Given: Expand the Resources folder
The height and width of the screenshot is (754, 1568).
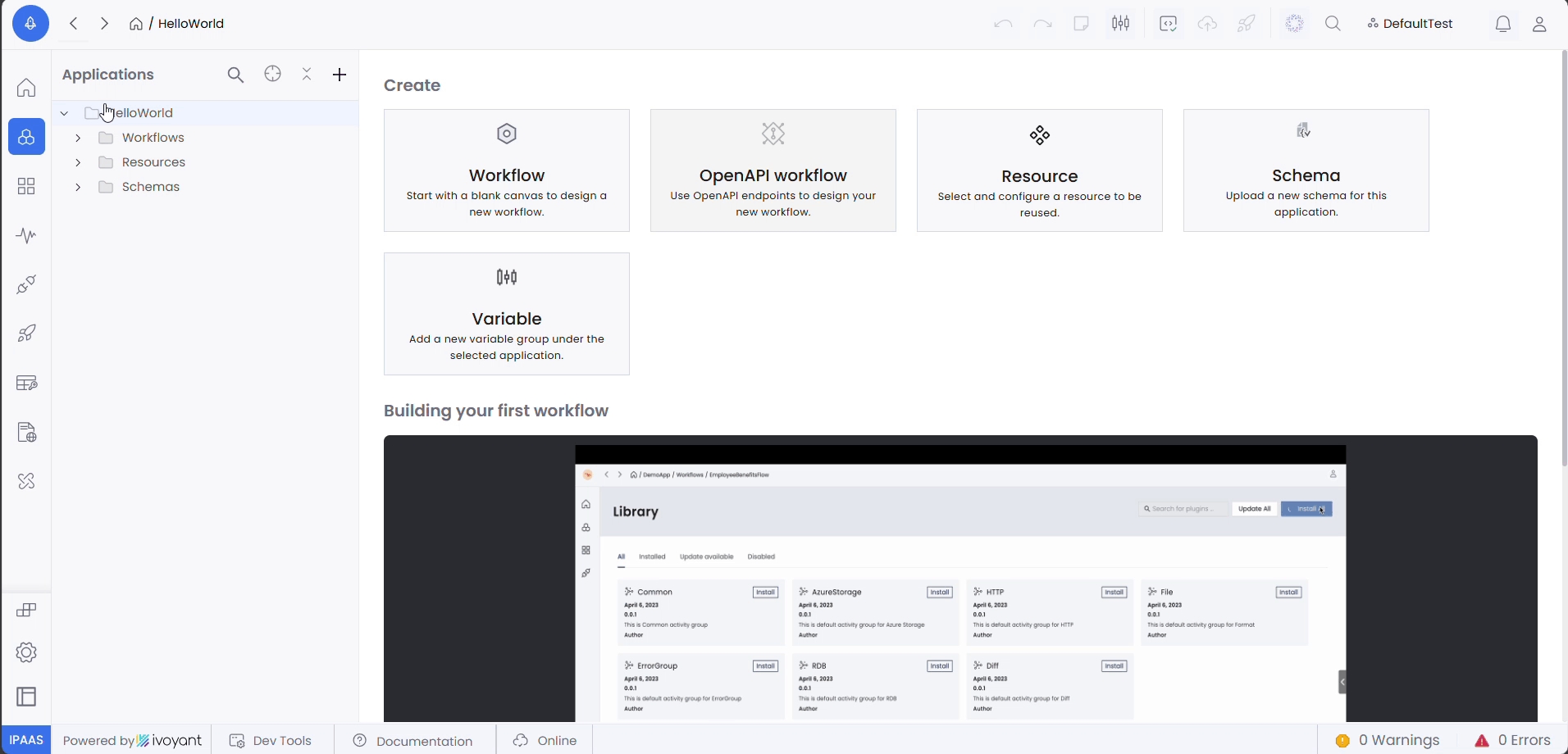Looking at the screenshot, I should (78, 162).
